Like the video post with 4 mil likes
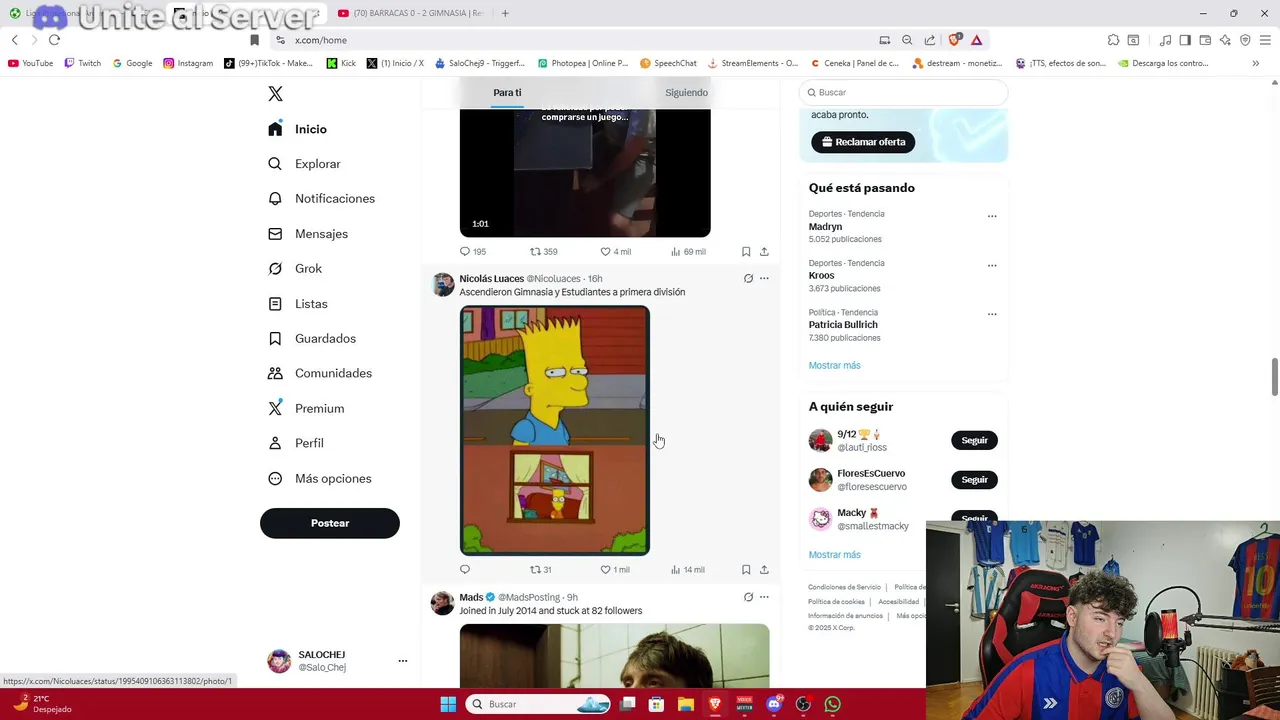The image size is (1280, 720). [605, 252]
